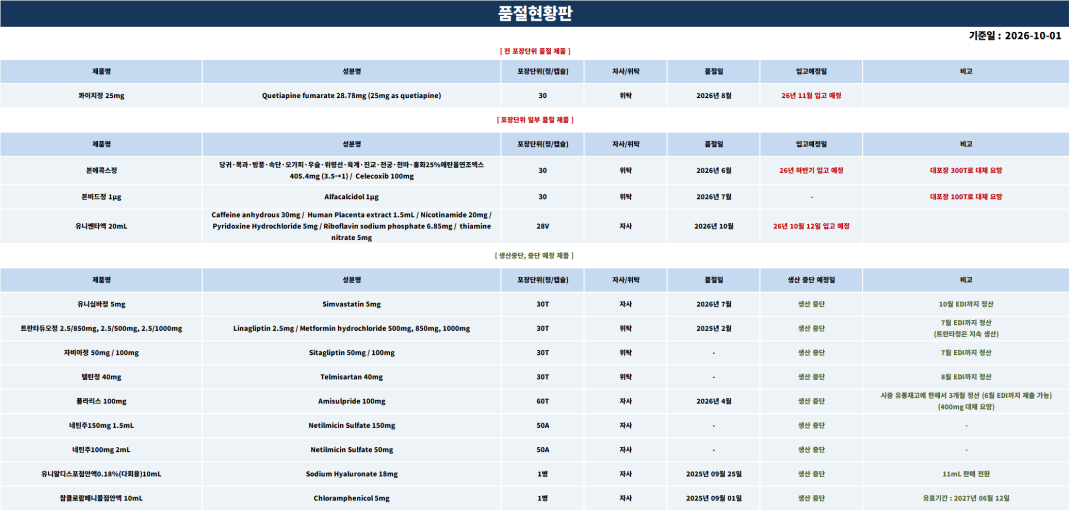
Task: Click the Caffeine anhydrous 30mg ingredient cell
Action: (351, 226)
